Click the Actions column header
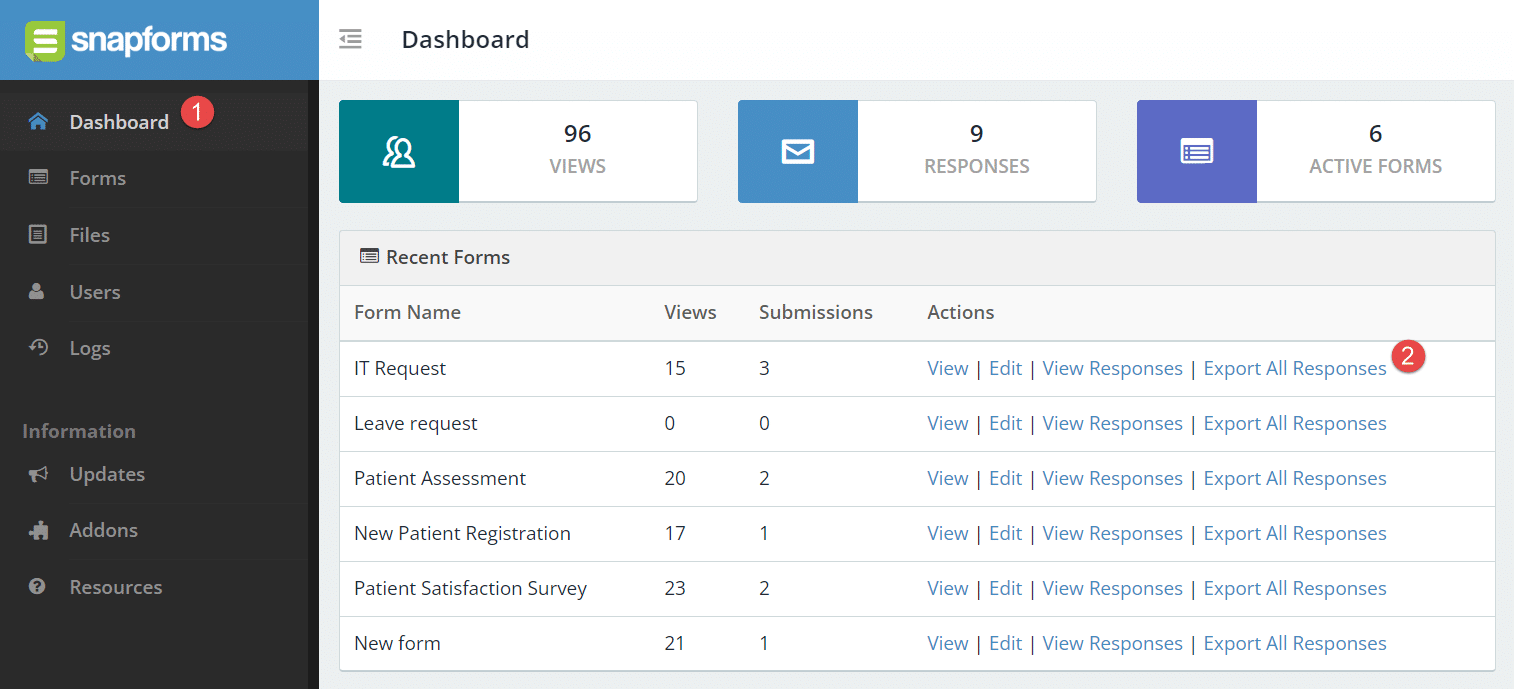Screen dimensions: 1514x689 pyautogui.click(x=960, y=312)
